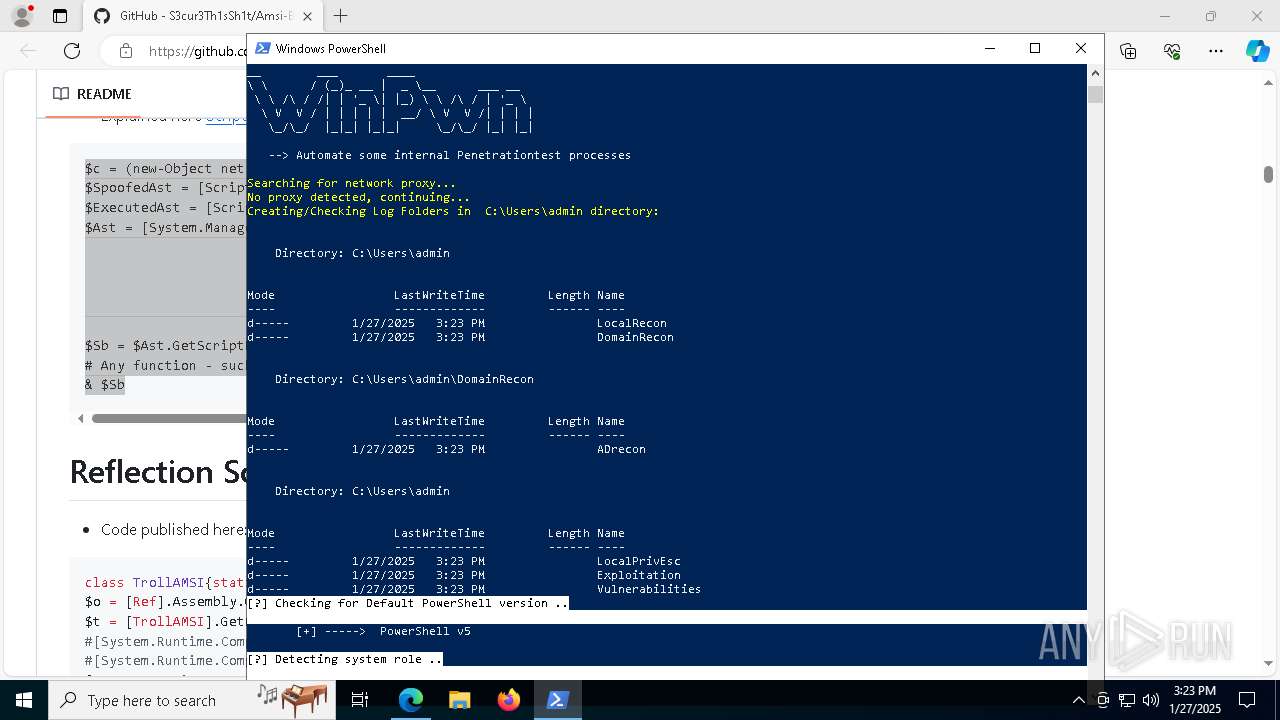1280x720 pixels.
Task: Open Firefox from taskbar
Action: point(508,700)
